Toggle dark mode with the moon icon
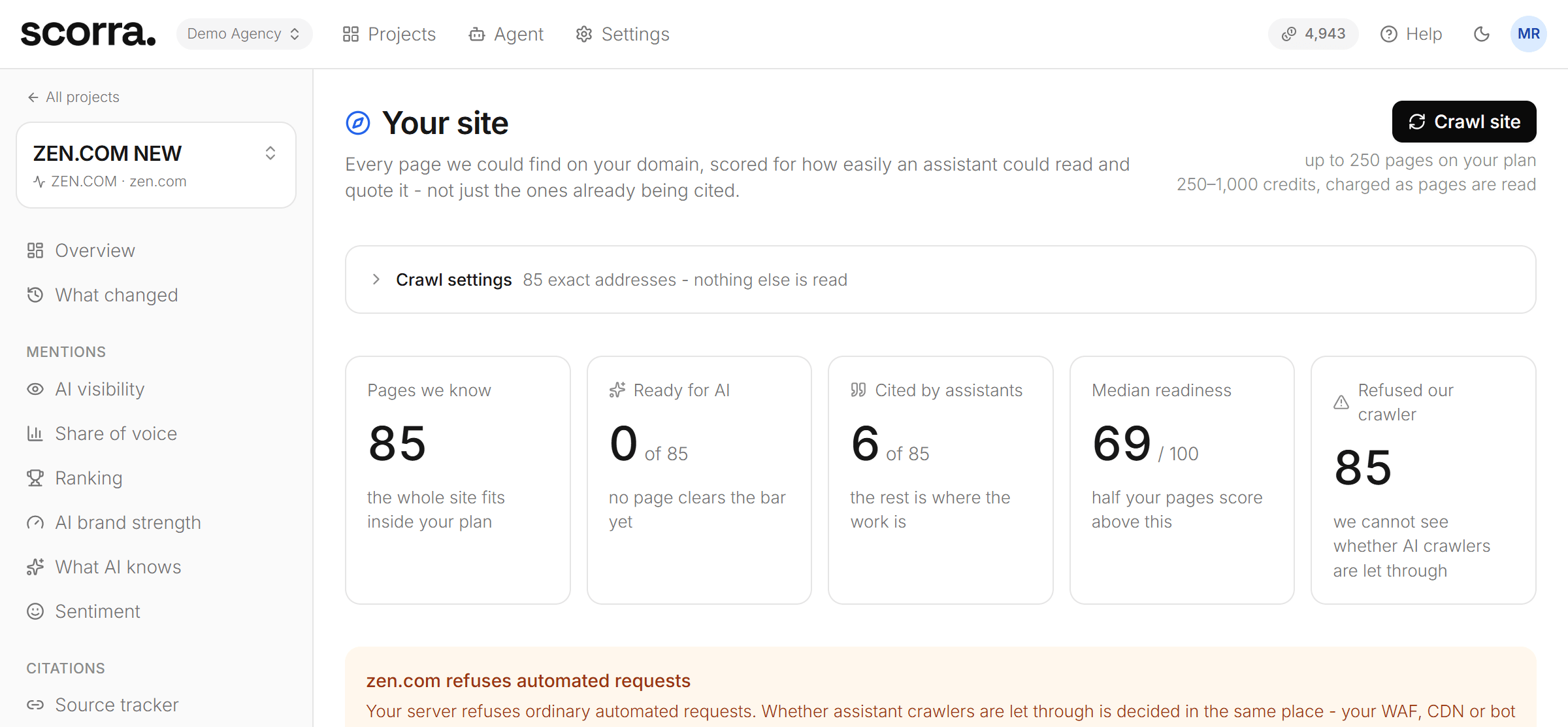The height and width of the screenshot is (727, 1568). coord(1482,34)
